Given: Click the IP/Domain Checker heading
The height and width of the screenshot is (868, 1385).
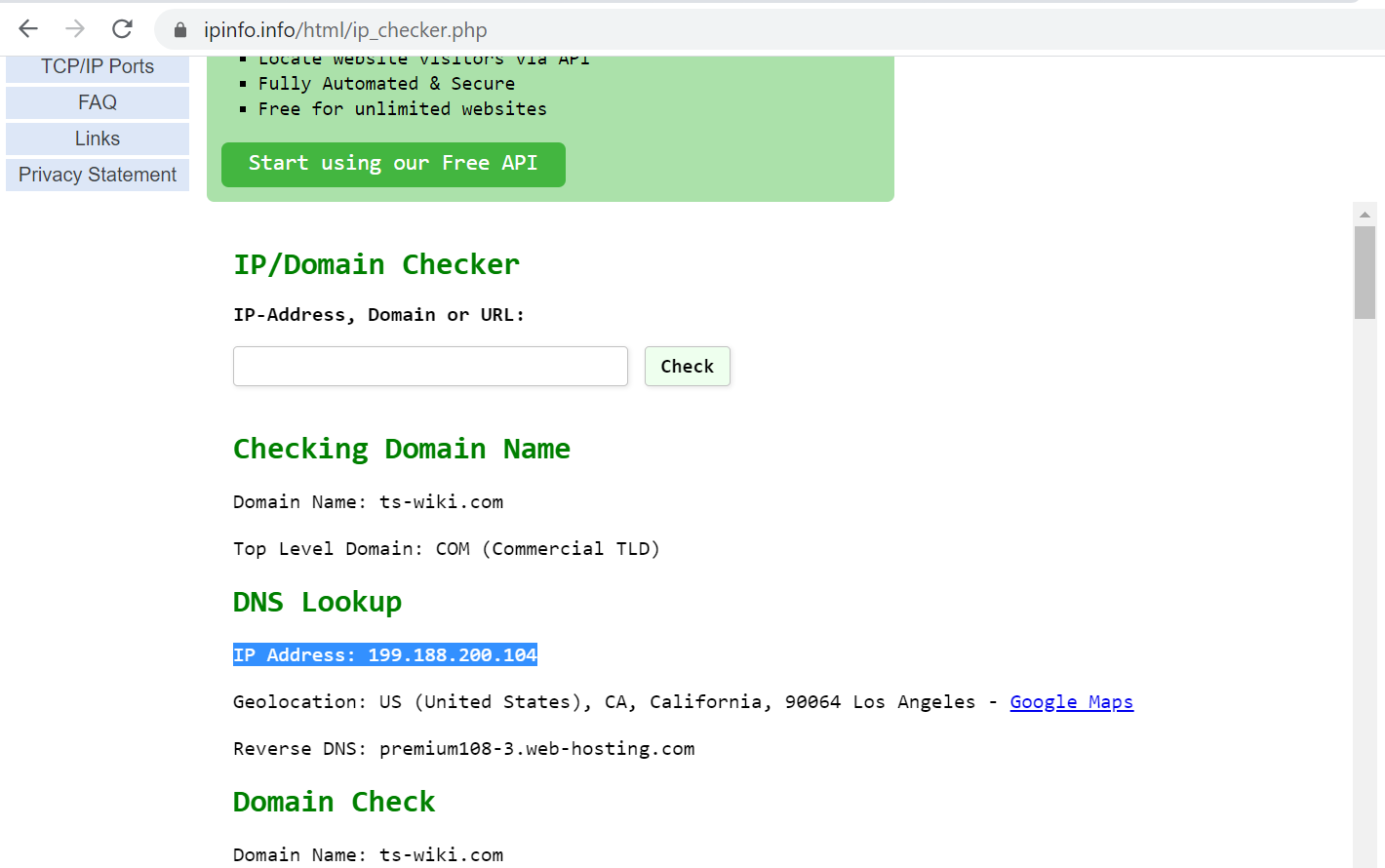Looking at the screenshot, I should [x=376, y=264].
